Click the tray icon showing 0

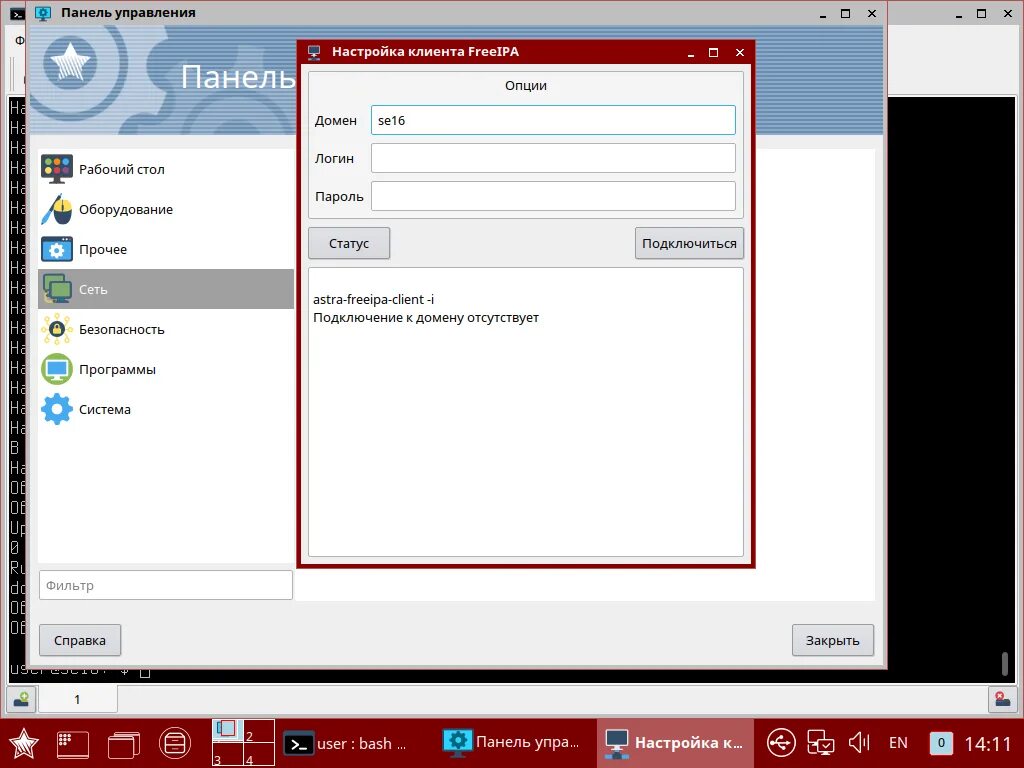[x=941, y=743]
